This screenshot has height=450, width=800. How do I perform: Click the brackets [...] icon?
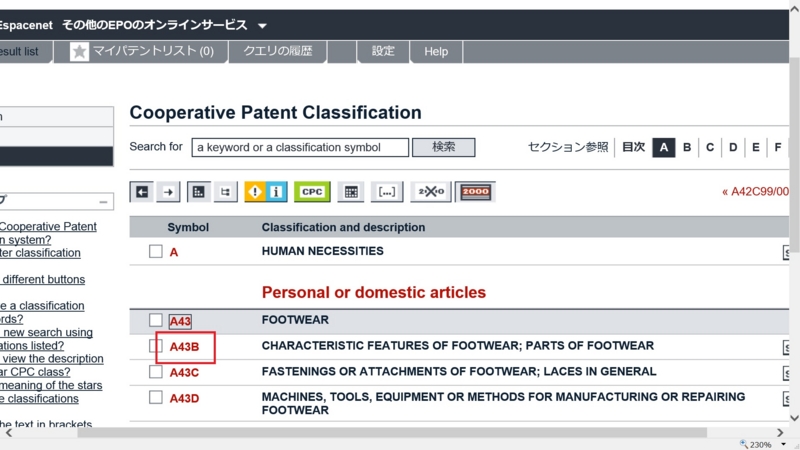pos(386,192)
